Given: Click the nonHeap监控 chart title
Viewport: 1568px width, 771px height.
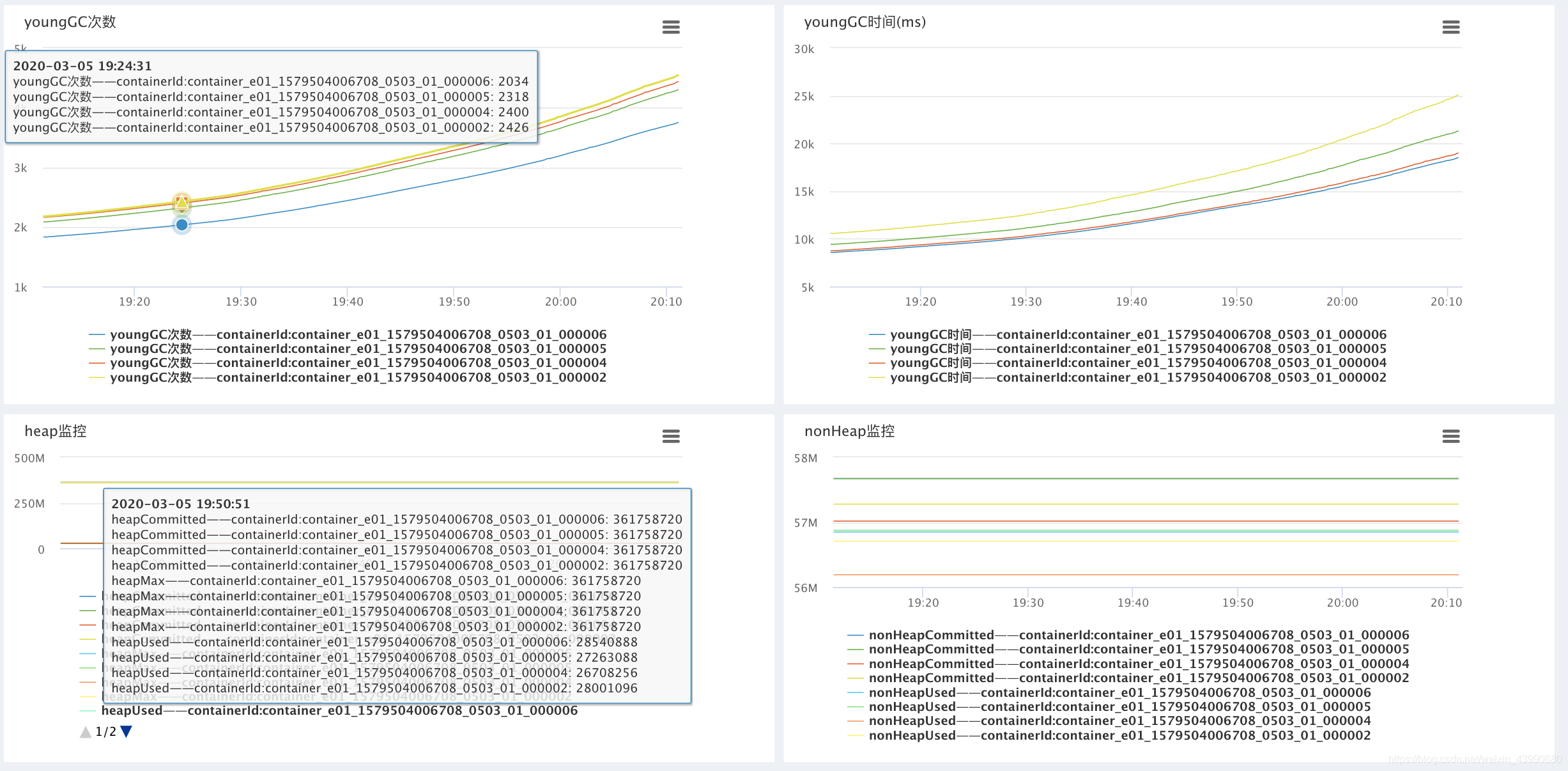Looking at the screenshot, I should 850,431.
